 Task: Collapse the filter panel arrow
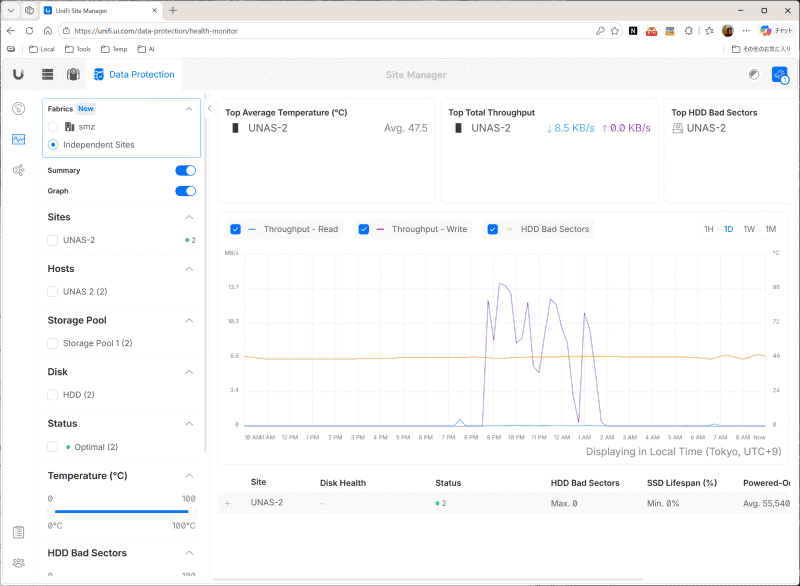coord(209,108)
